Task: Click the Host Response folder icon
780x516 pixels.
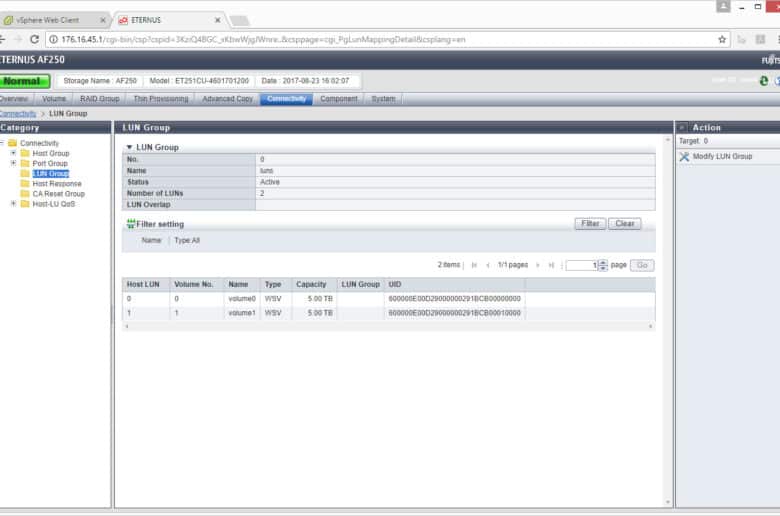Action: pos(25,184)
